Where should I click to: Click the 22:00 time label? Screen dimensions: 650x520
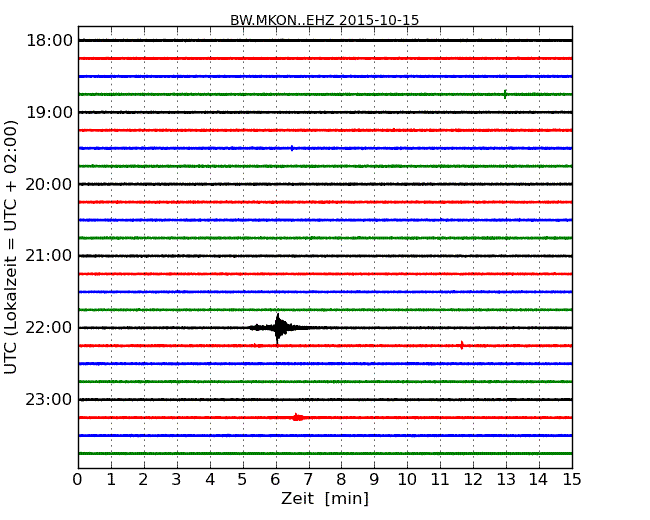point(49,328)
